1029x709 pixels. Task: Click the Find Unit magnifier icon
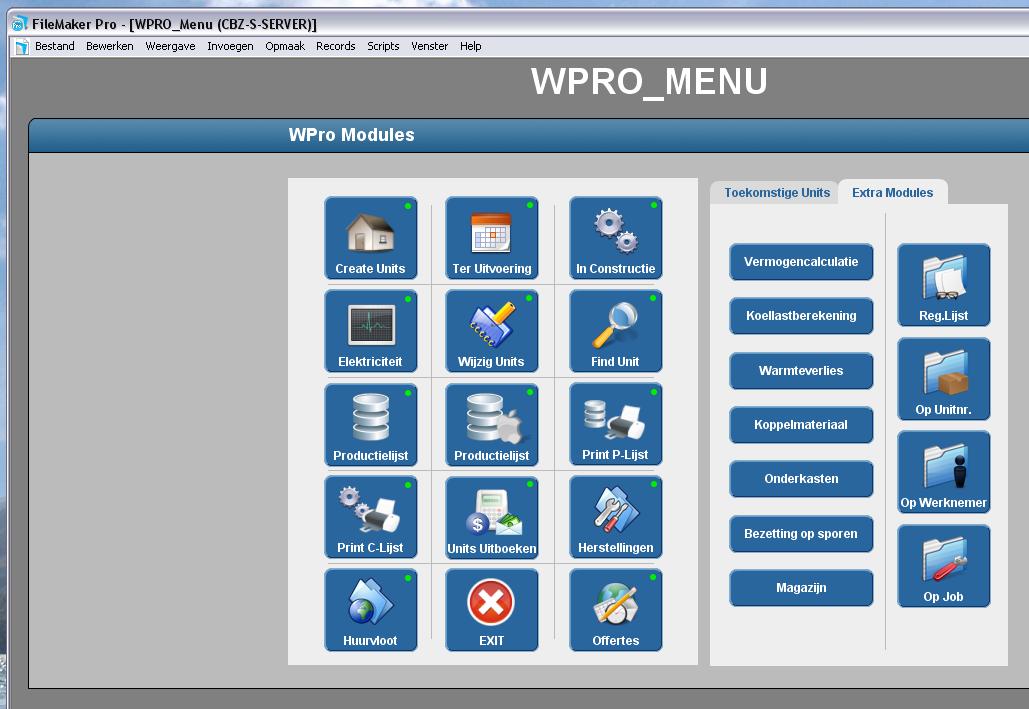coord(616,325)
